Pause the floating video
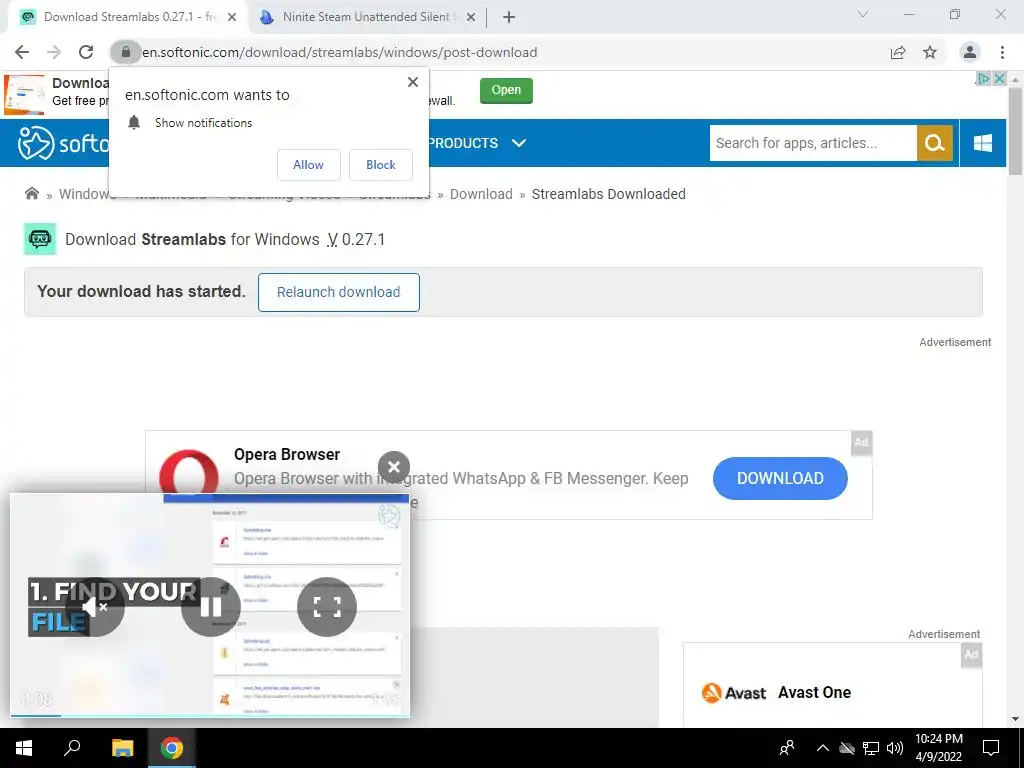The width and height of the screenshot is (1024, 768). click(211, 607)
